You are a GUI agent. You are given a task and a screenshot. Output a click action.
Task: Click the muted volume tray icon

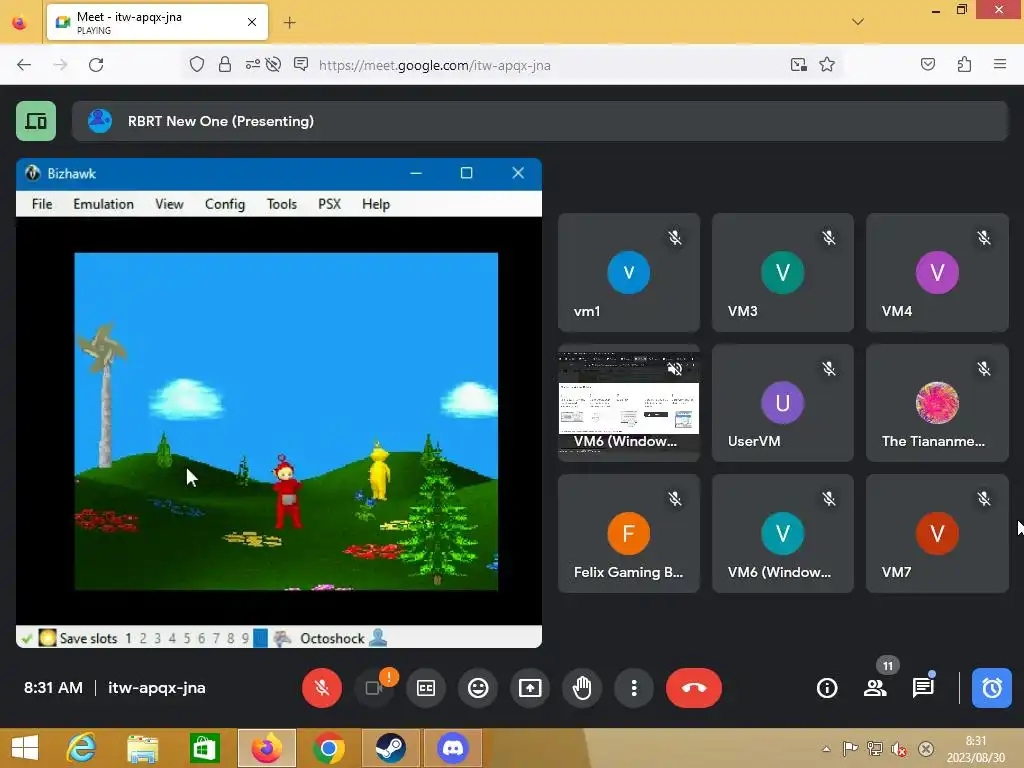899,749
